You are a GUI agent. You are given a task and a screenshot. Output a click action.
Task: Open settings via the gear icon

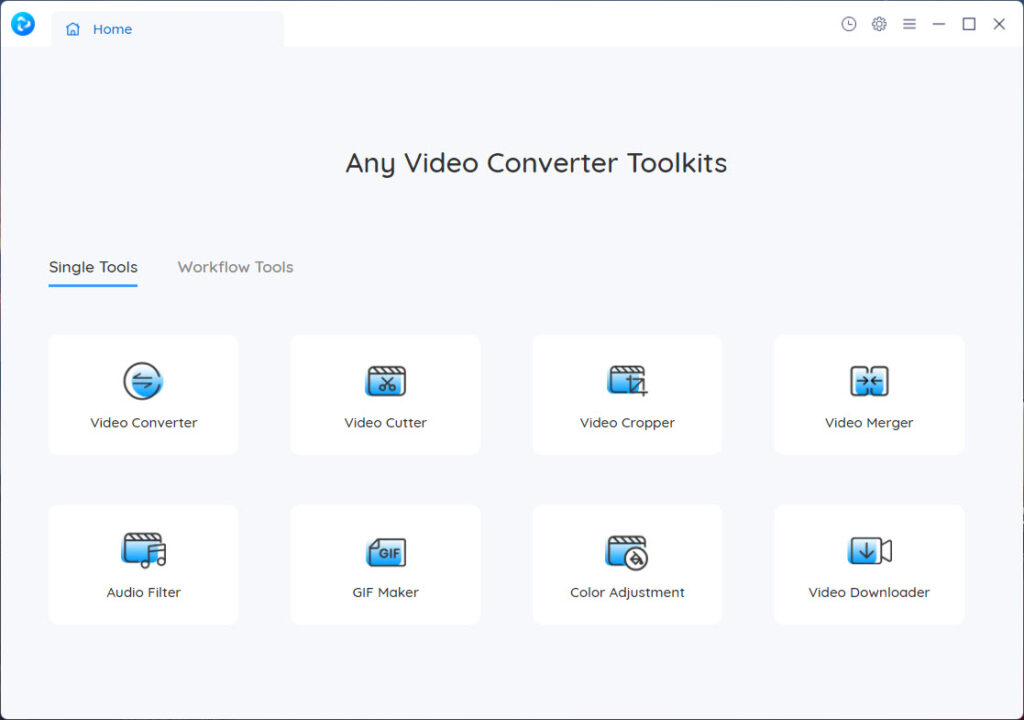pos(879,24)
